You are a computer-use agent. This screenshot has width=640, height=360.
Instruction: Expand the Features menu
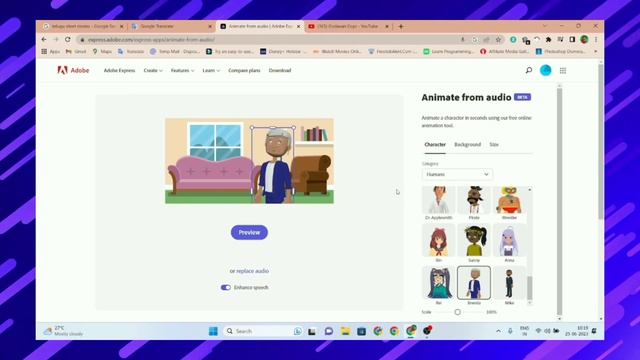[182, 70]
